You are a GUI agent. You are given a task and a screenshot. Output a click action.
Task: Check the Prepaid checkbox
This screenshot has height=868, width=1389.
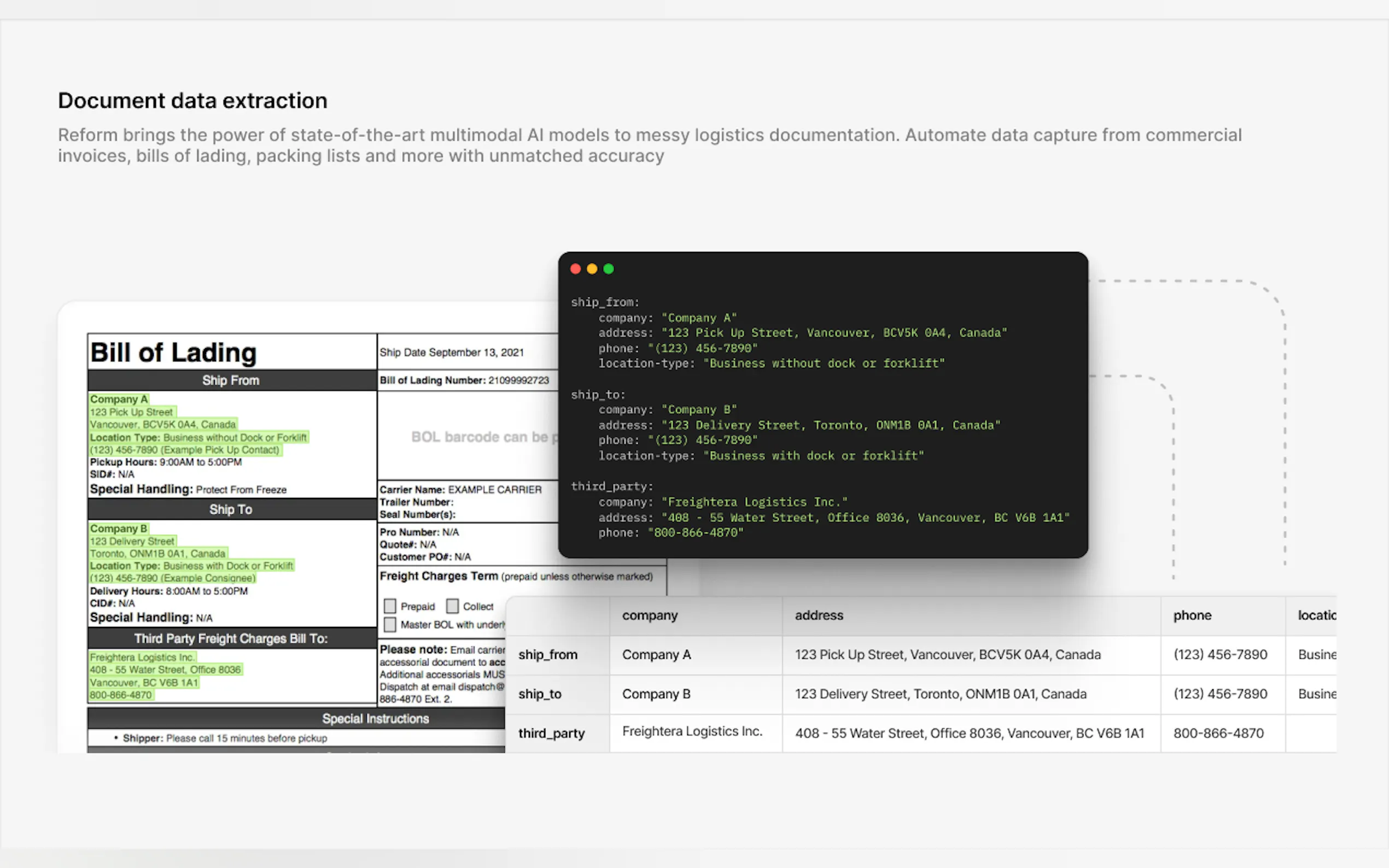coord(390,606)
